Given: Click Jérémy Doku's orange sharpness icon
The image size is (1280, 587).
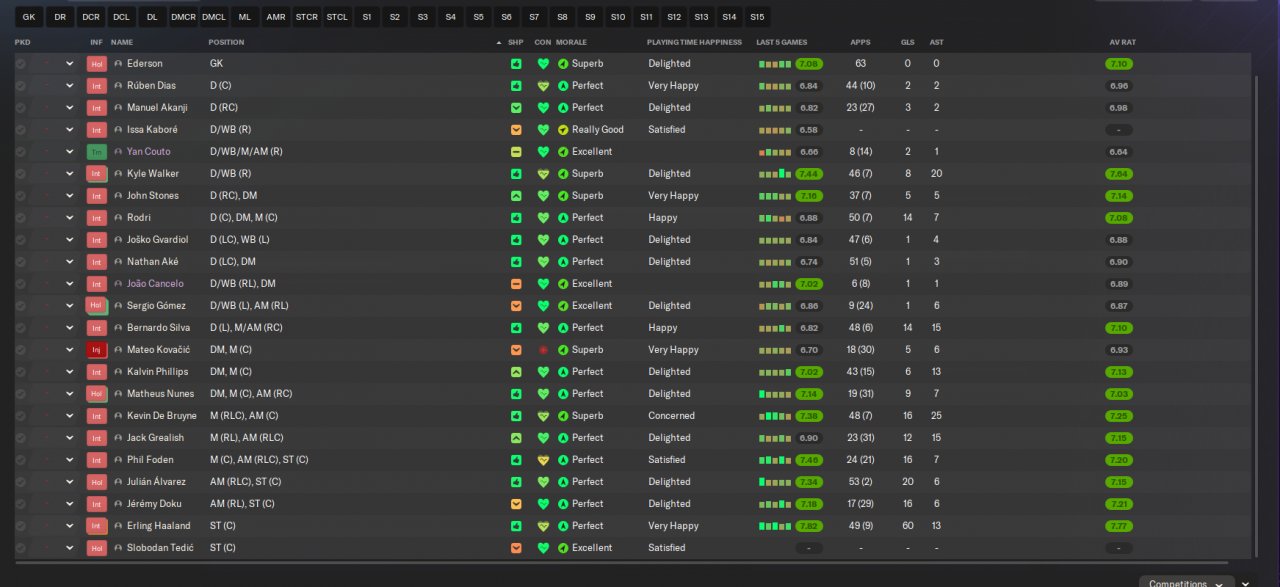Looking at the screenshot, I should pyautogui.click(x=516, y=504).
